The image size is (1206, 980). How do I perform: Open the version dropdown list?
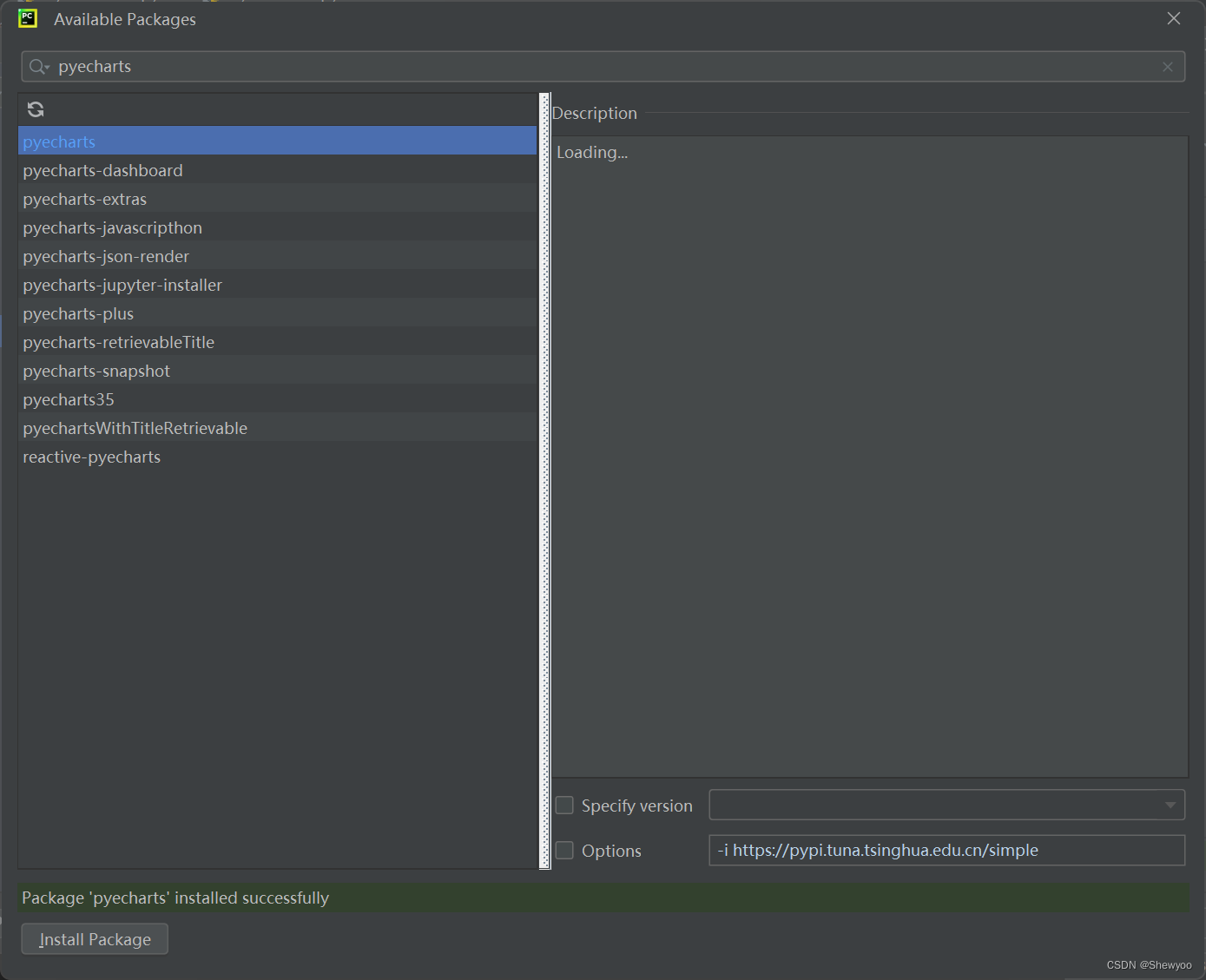coord(1170,806)
